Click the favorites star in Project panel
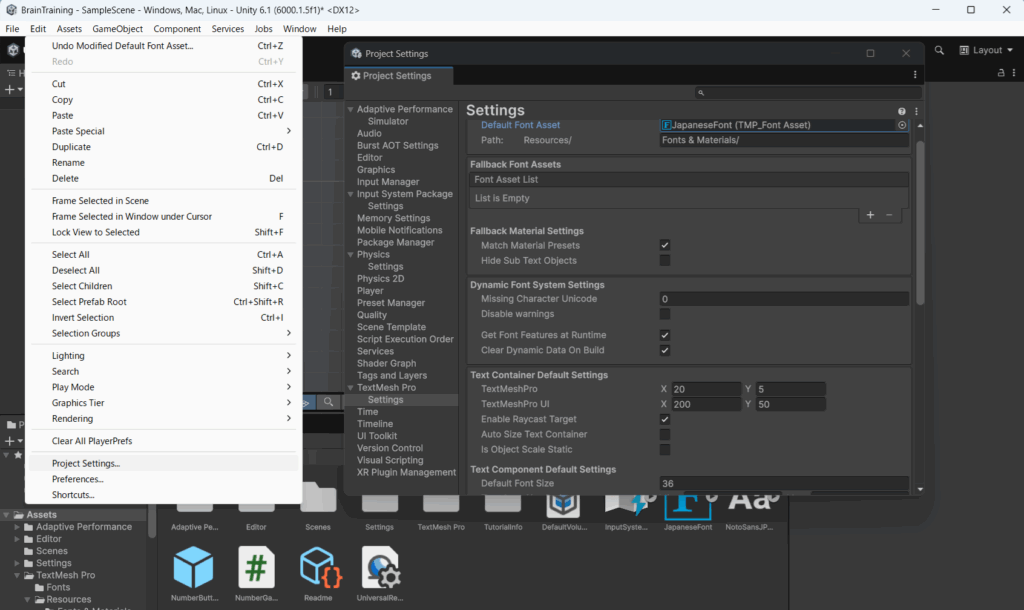1024x610 pixels. [18, 455]
